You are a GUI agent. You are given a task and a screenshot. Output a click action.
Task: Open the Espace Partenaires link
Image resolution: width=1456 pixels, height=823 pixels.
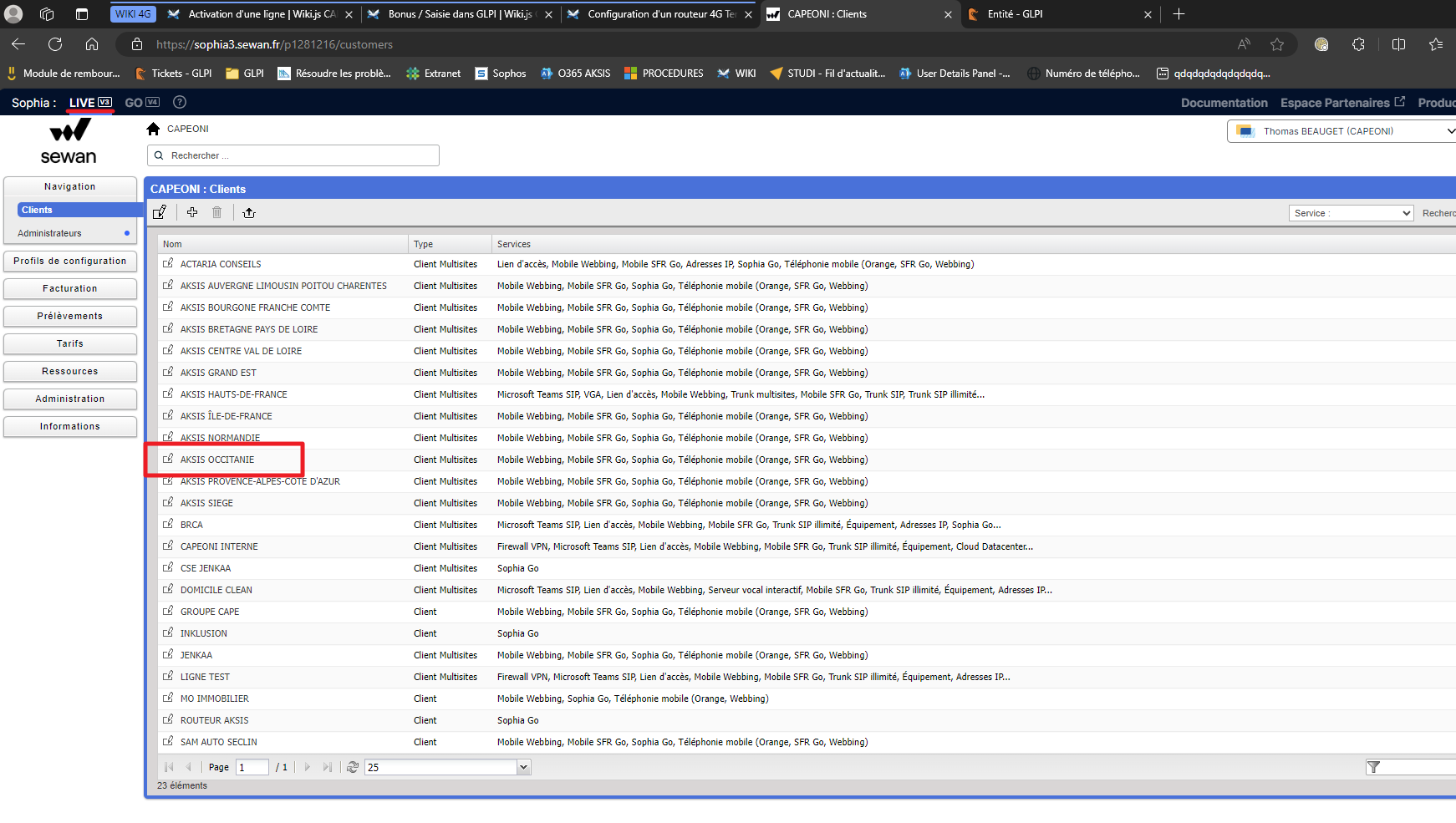pos(1342,103)
